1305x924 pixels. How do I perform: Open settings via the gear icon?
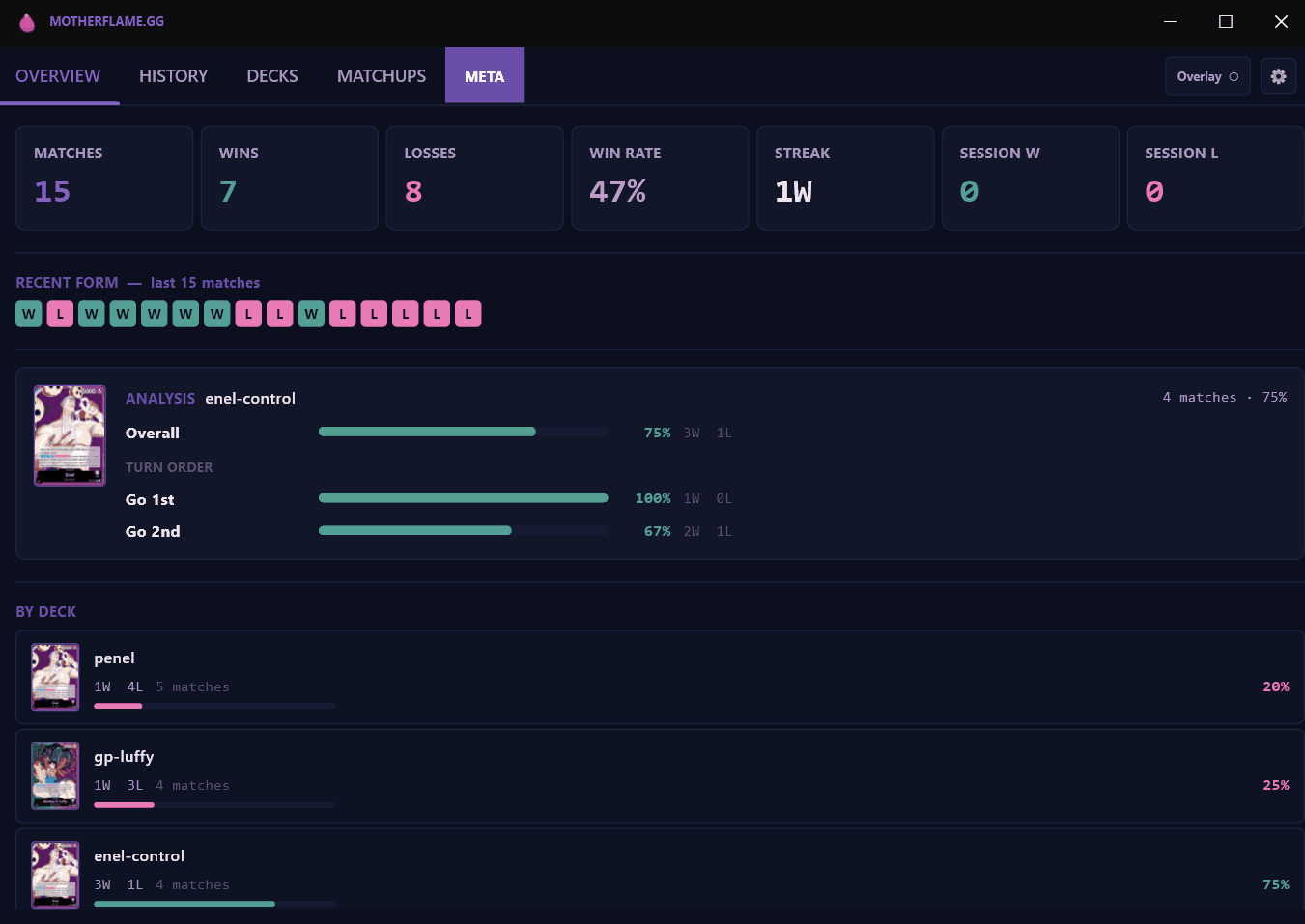1278,75
